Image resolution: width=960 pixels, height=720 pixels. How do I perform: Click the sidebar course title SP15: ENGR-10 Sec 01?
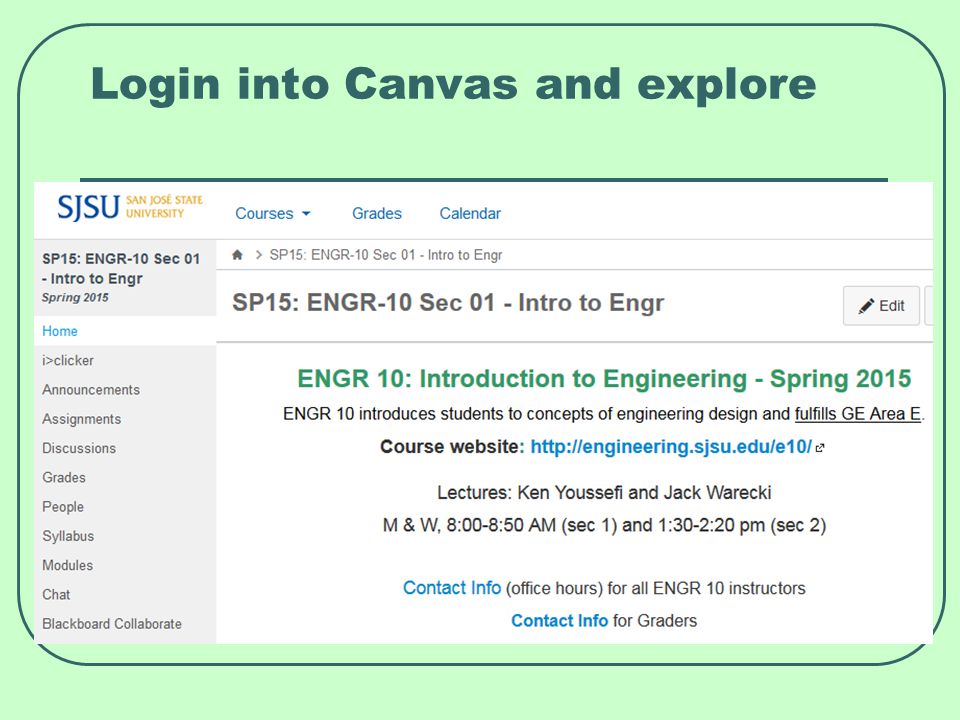(121, 268)
